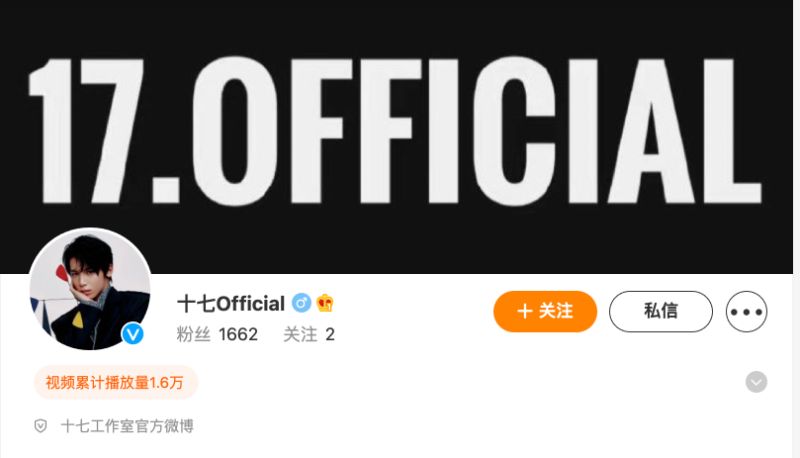Image resolution: width=800 pixels, height=458 pixels.
Task: Open the 17.OFFICIAL cover banner image
Action: coord(396,137)
